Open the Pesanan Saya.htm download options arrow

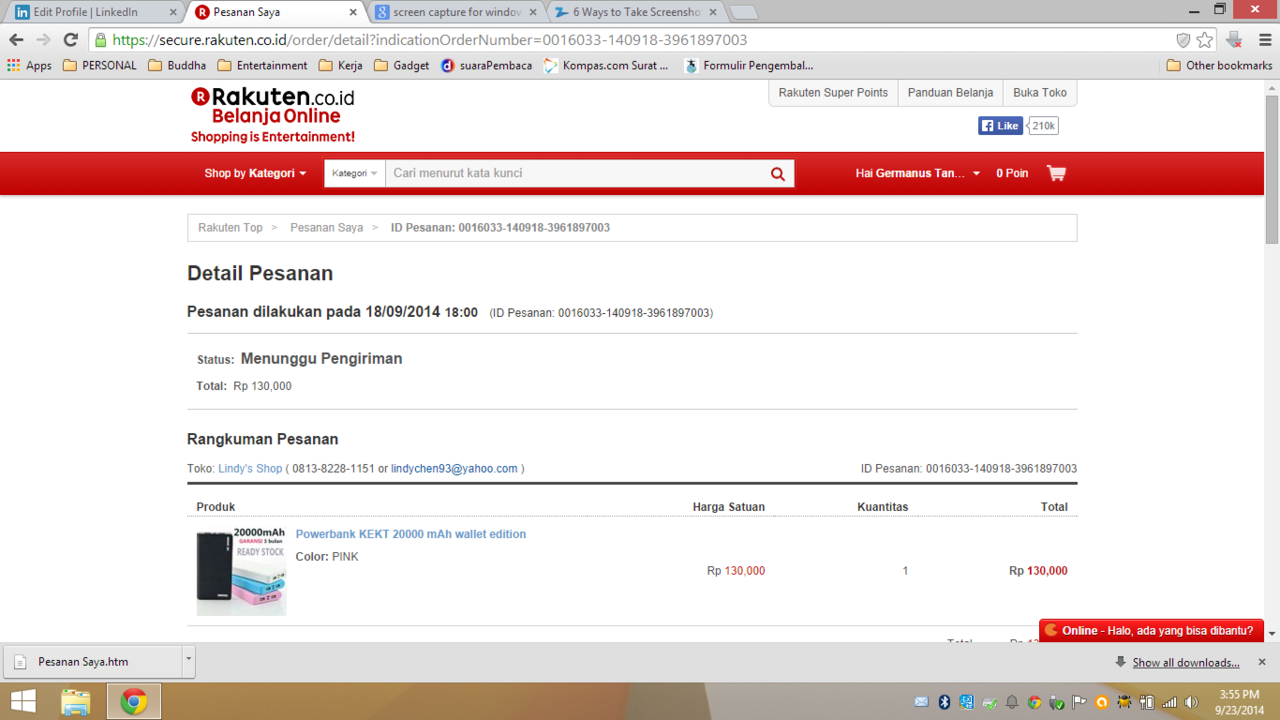[x=188, y=660]
